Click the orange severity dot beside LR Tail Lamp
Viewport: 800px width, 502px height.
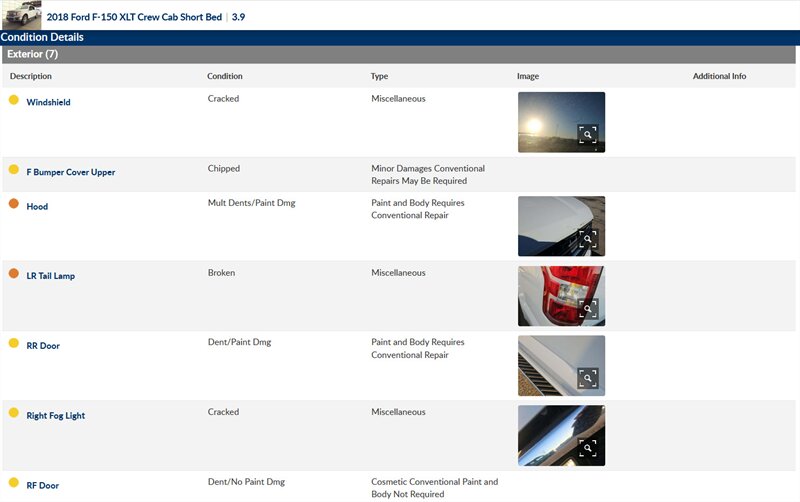point(14,273)
